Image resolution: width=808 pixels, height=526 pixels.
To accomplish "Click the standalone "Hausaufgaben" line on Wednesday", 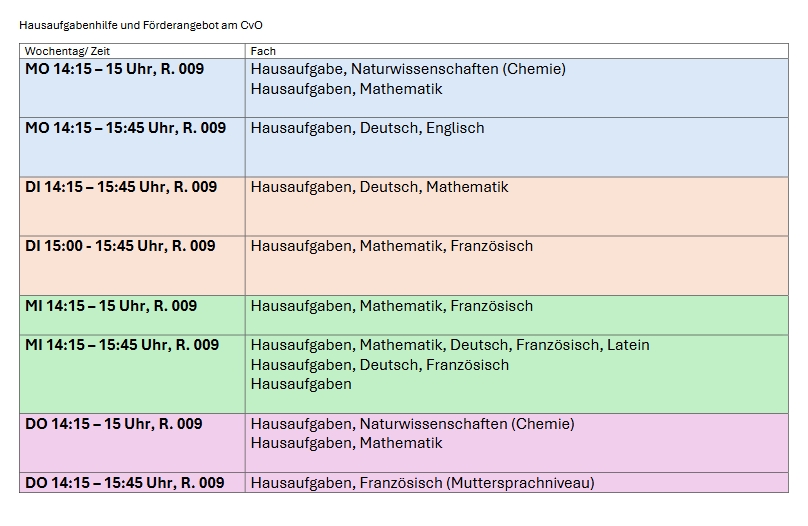I will [x=301, y=384].
